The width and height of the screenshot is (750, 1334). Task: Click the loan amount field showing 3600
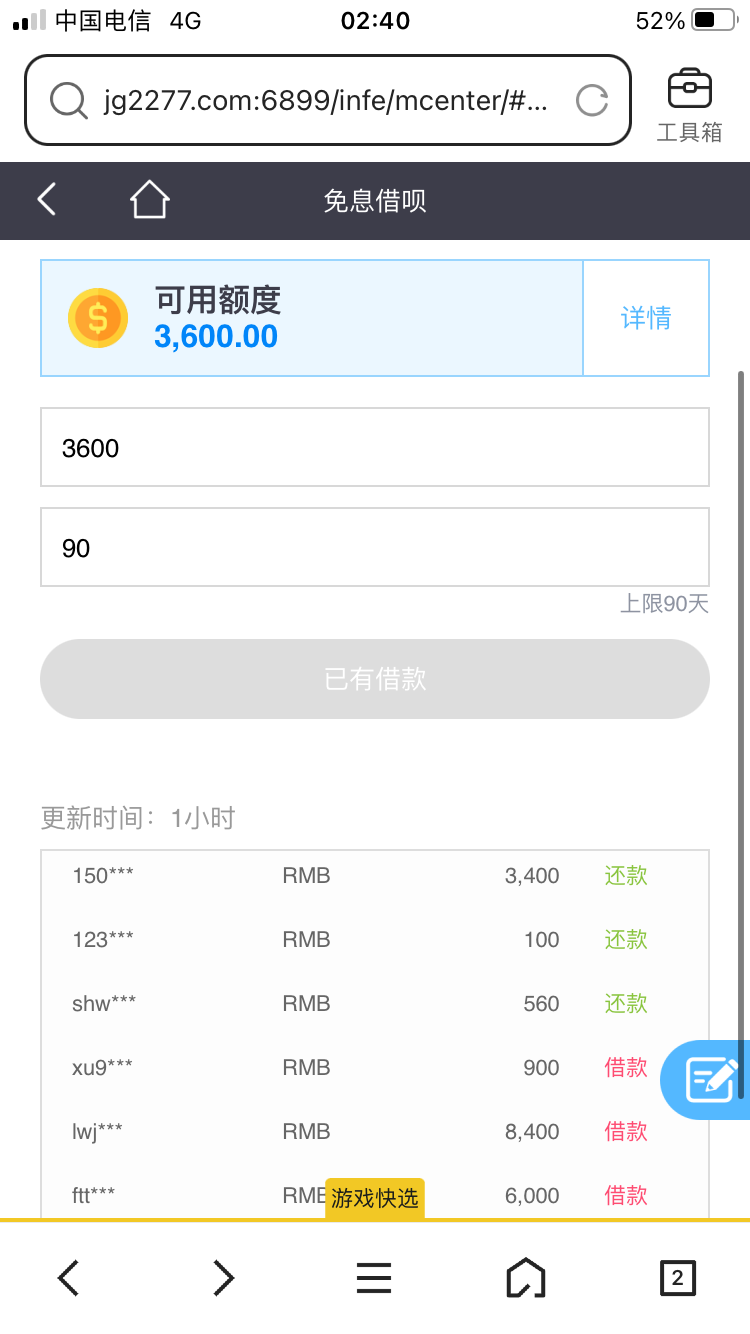[x=375, y=447]
